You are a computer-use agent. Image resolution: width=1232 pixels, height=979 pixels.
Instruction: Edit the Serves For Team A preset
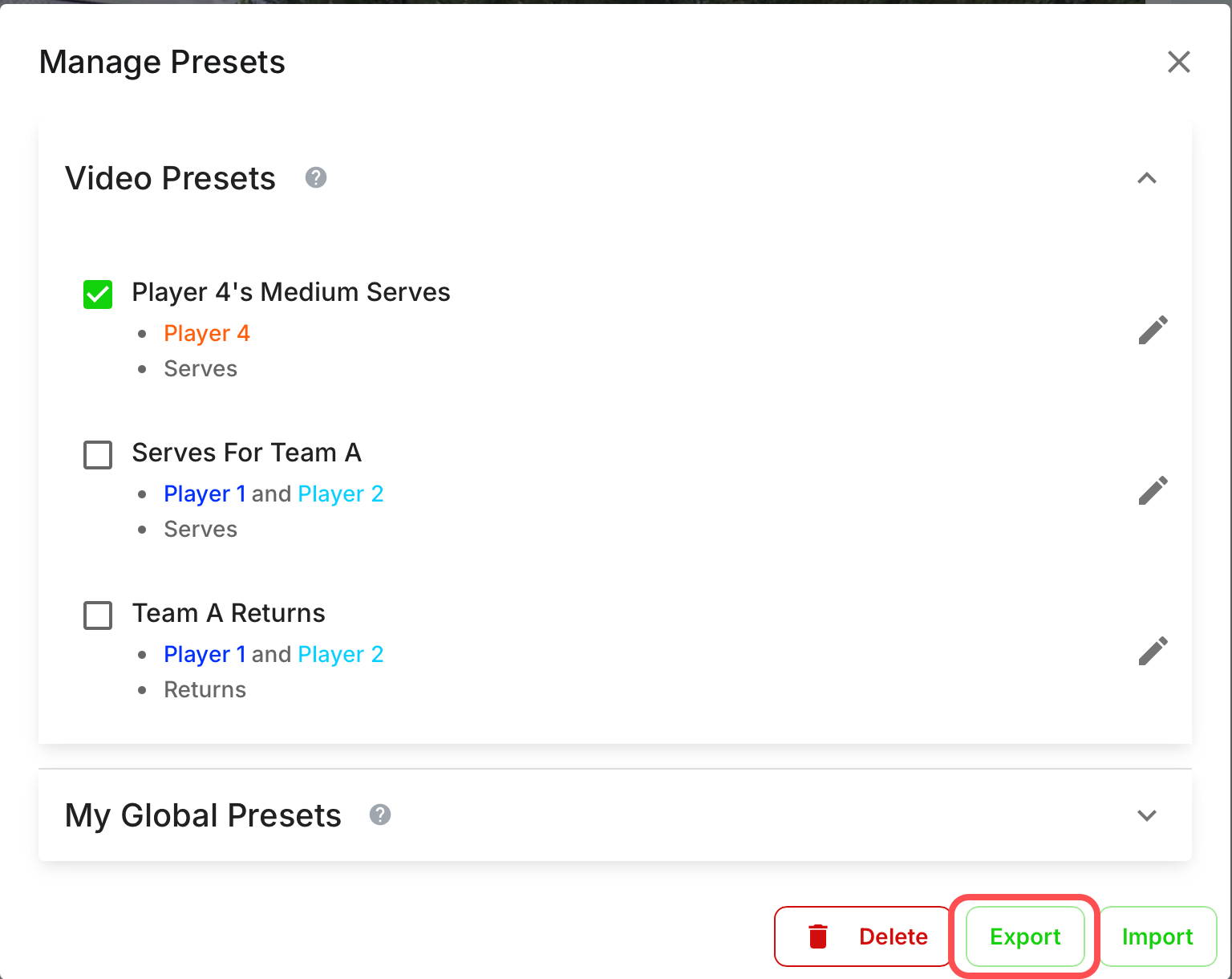(1153, 490)
